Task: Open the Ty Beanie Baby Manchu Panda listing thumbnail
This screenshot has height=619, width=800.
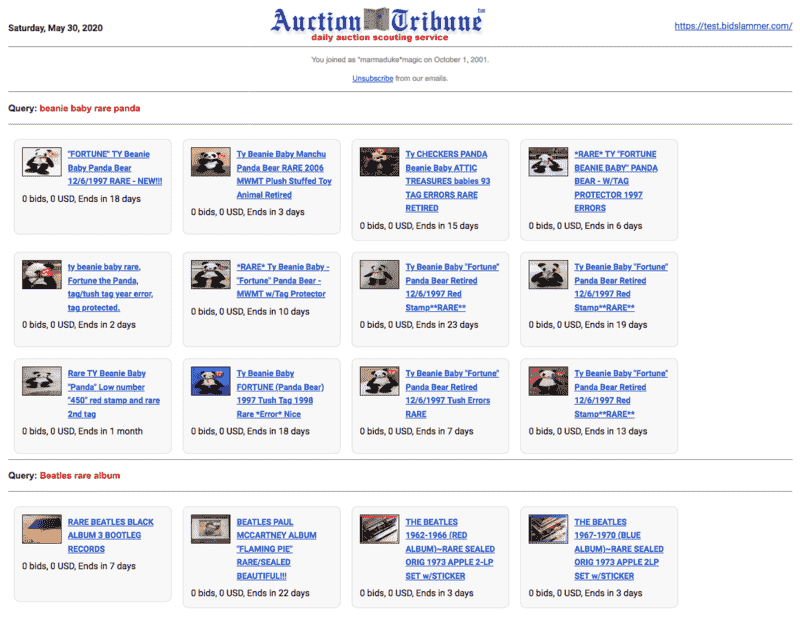Action: pos(205,162)
